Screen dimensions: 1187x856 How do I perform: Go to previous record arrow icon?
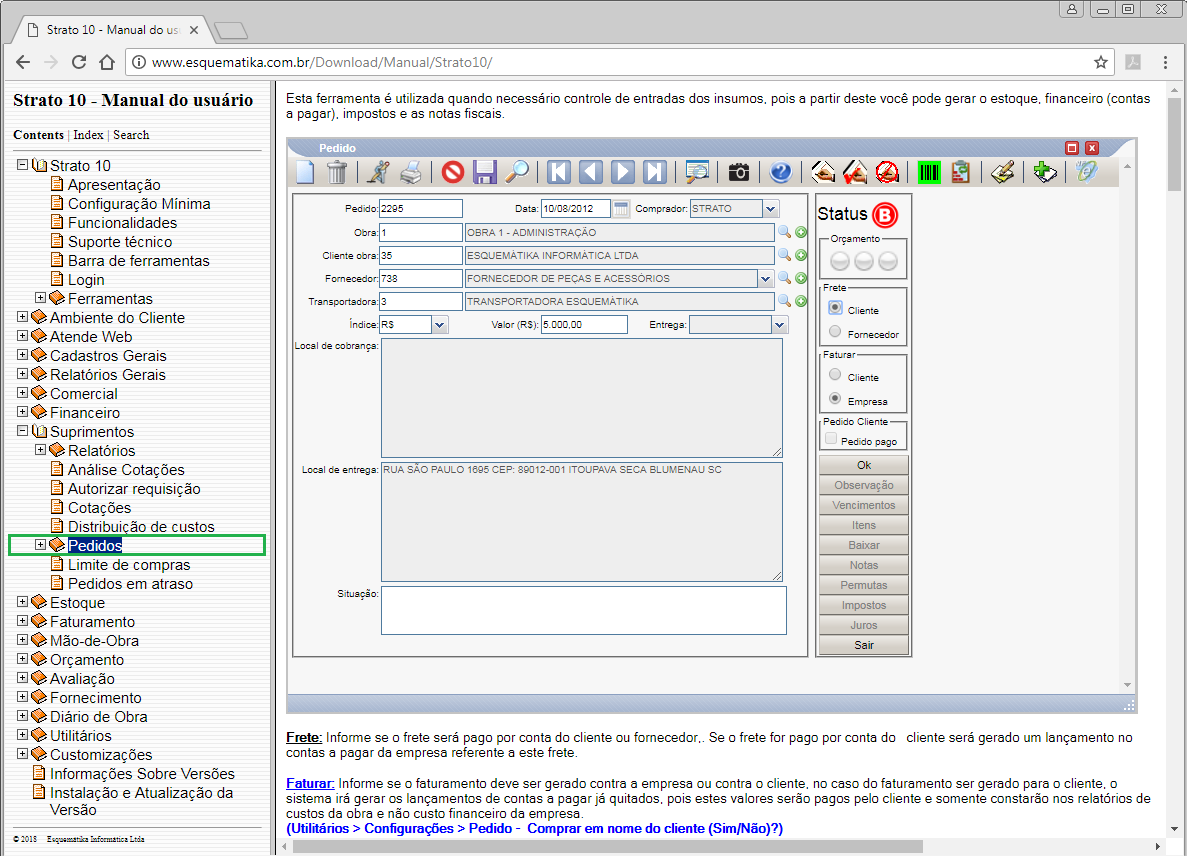point(590,172)
